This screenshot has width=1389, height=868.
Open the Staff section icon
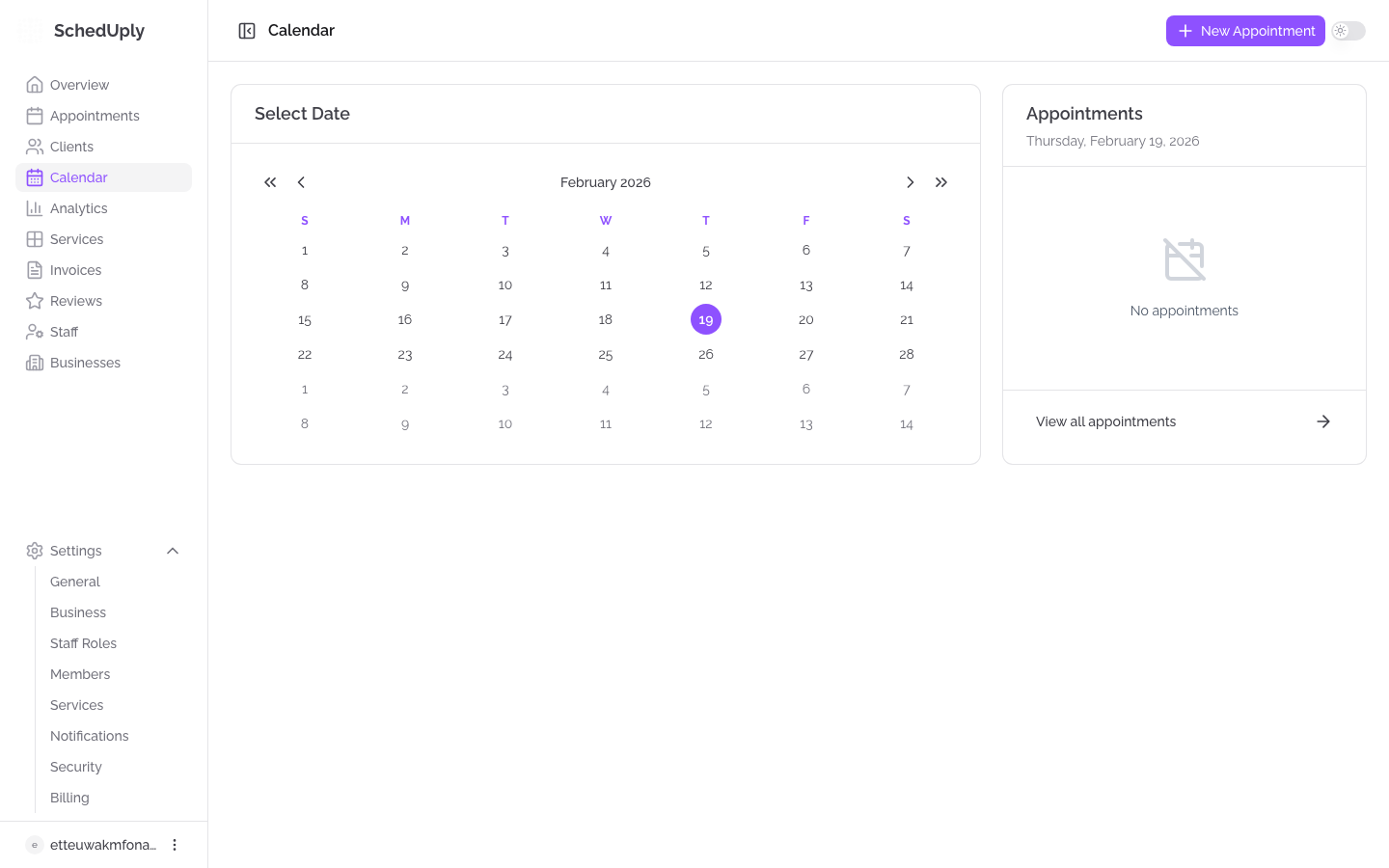point(35,332)
